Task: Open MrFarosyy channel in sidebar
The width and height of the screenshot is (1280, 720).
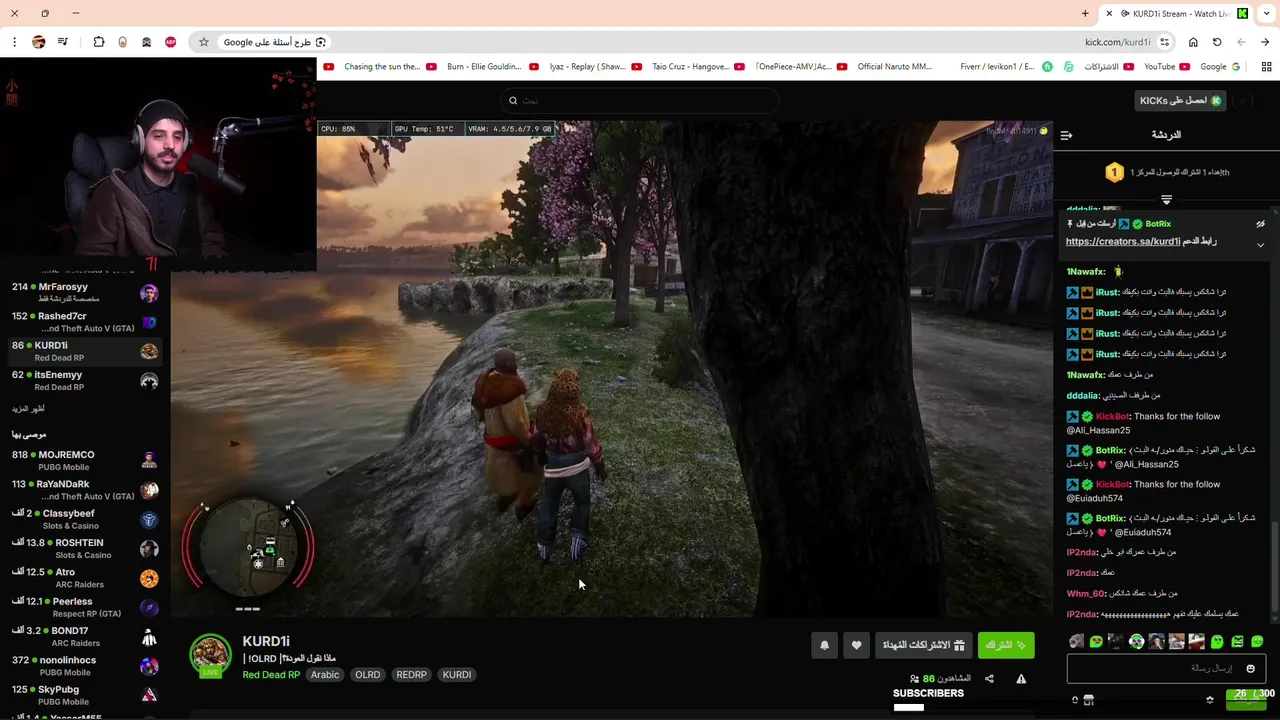Action: [85, 293]
